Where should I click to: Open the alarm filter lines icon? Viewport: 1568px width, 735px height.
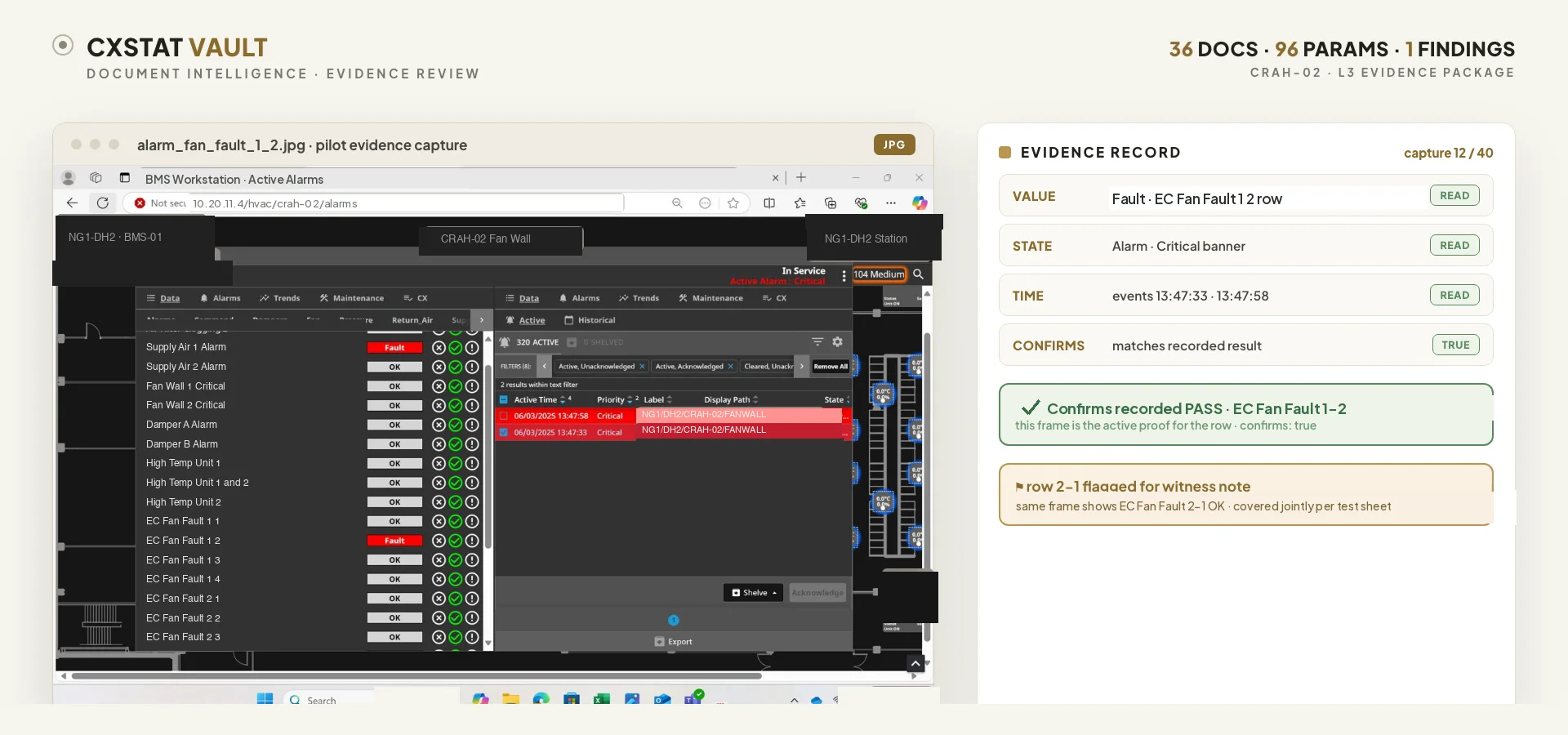(x=817, y=342)
